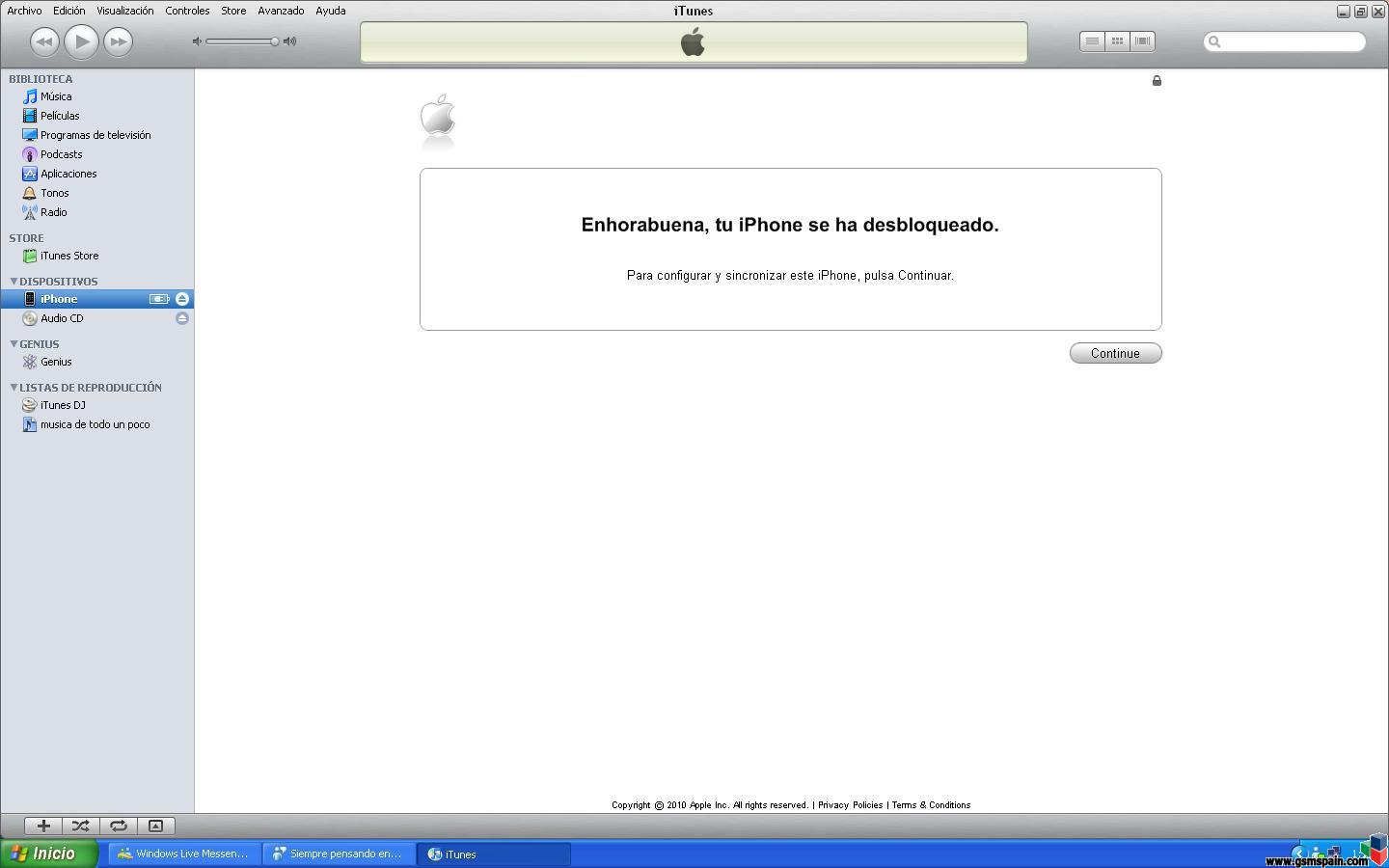
Task: Click Continue to set up iPhone
Action: 1115,353
